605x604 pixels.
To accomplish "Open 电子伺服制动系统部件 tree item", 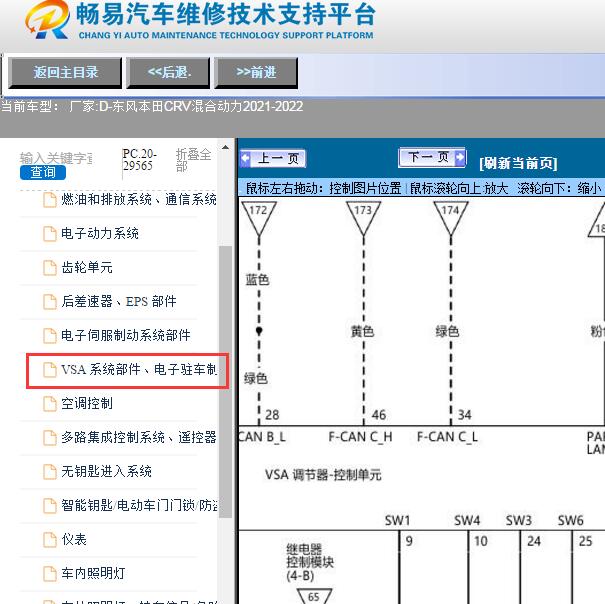I will pos(117,335).
